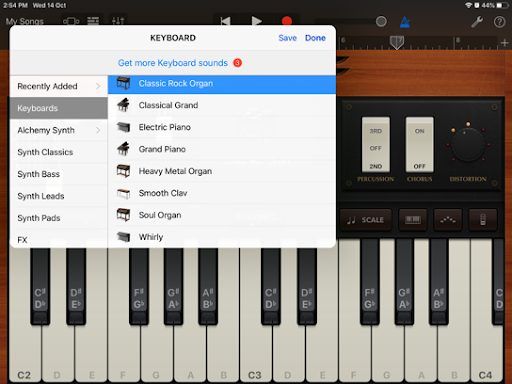This screenshot has height=384, width=512.
Task: Open the arpeggiator icon beside Scale
Action: click(x=448, y=220)
